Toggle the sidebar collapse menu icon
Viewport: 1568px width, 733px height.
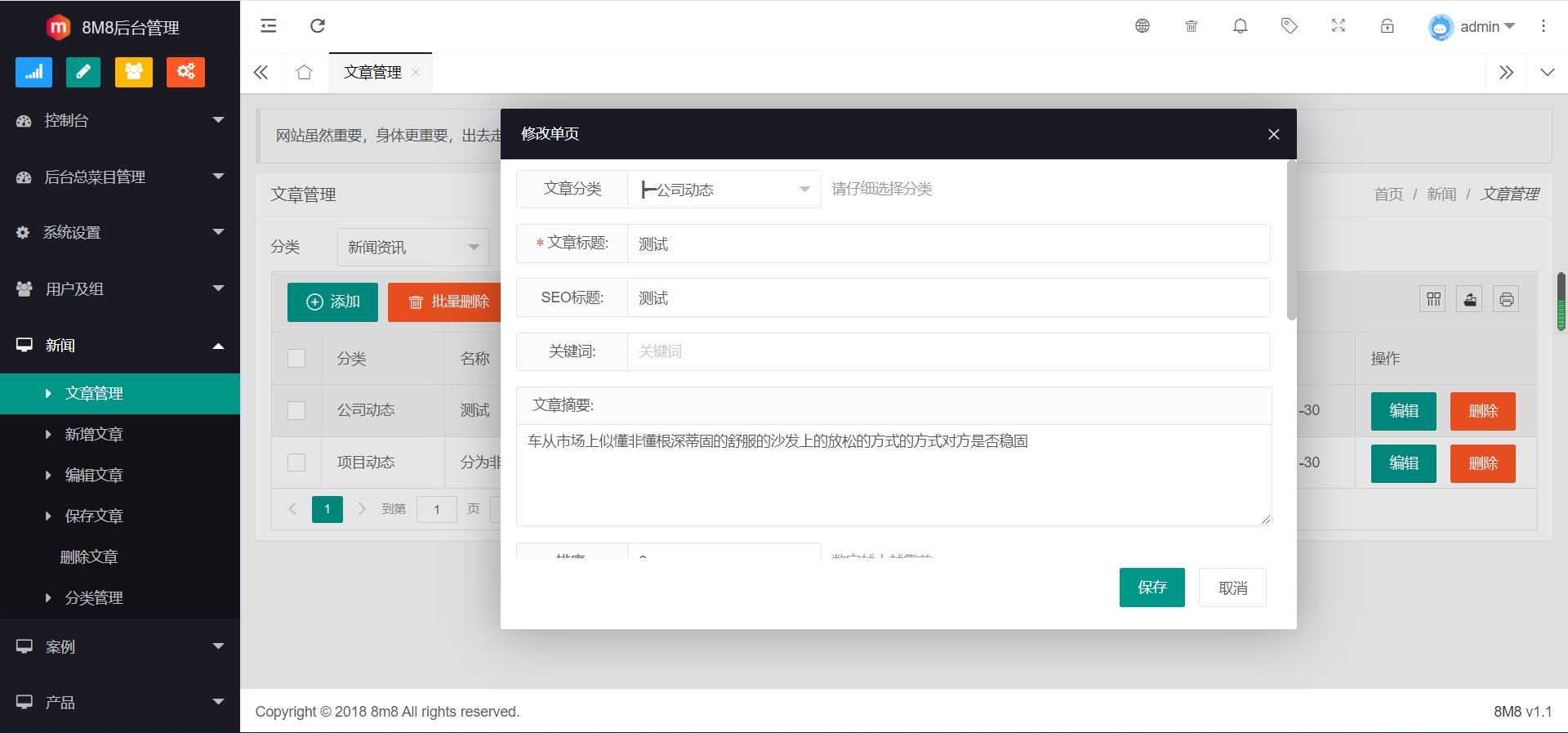click(x=268, y=26)
